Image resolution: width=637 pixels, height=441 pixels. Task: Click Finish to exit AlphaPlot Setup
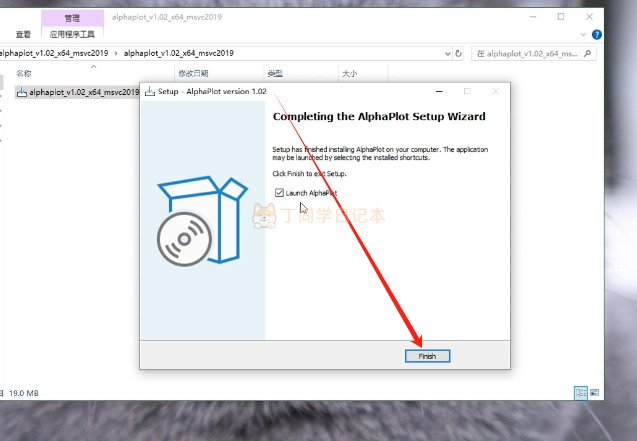coord(427,356)
